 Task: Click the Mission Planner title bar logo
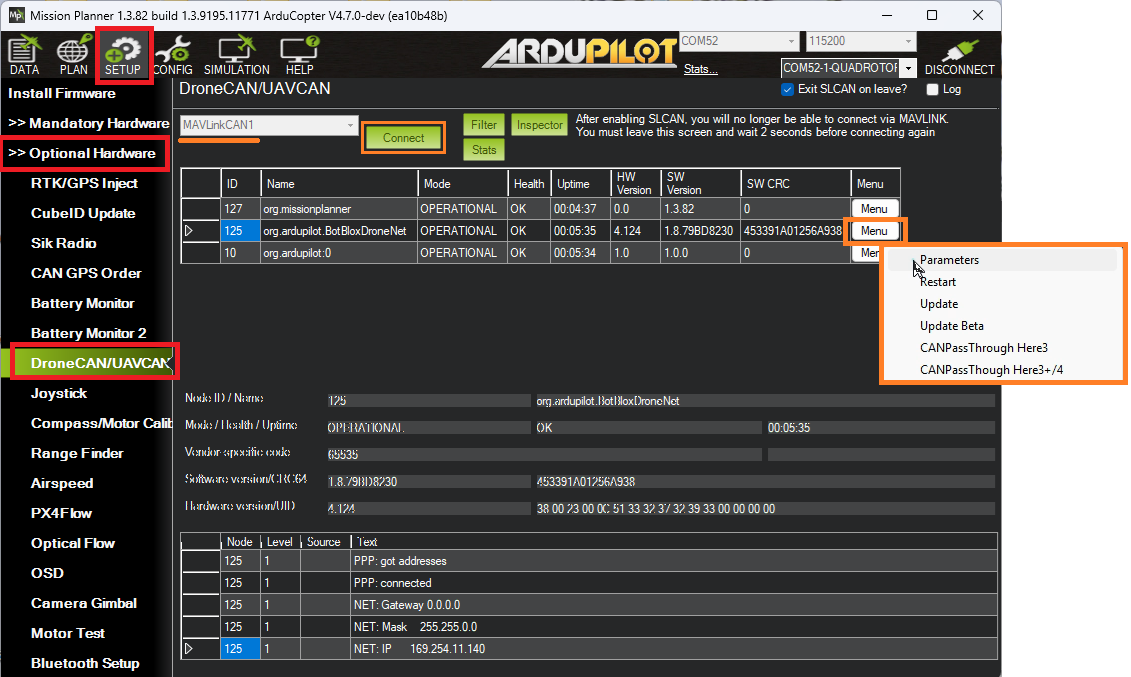click(16, 15)
